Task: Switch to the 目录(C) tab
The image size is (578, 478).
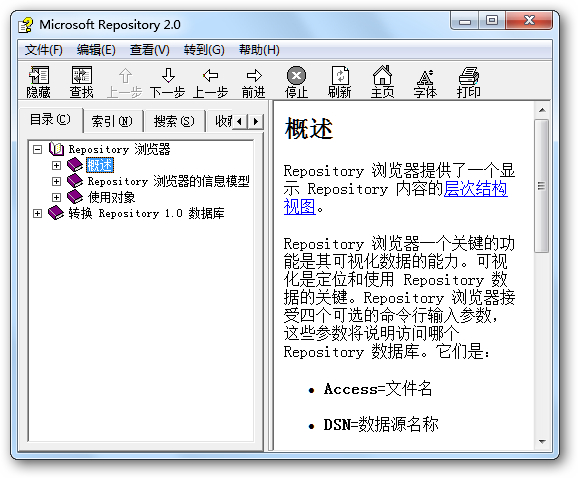Action: (51, 120)
